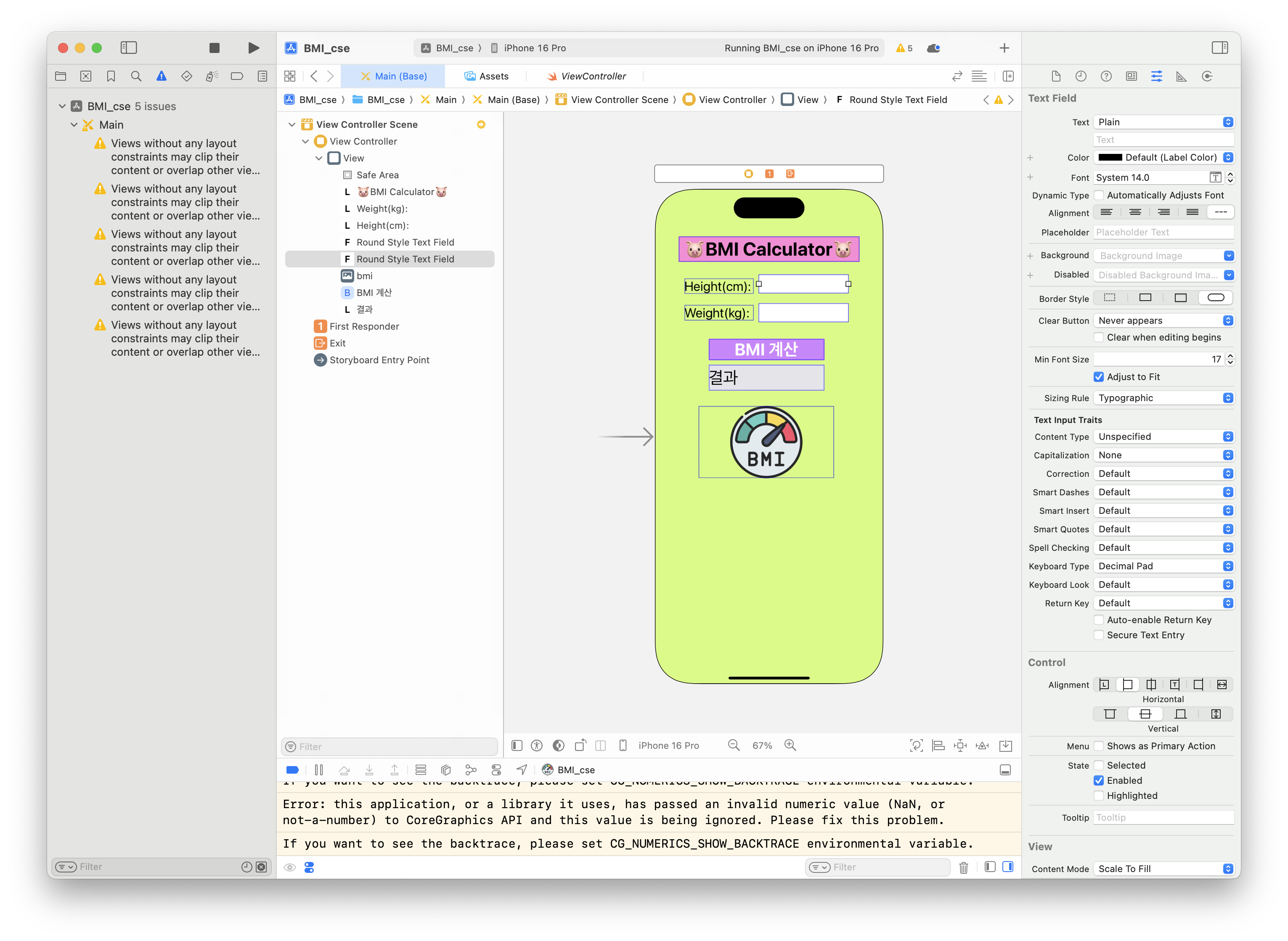Open the Keyboard Type dropdown
1288x941 pixels.
(1163, 566)
